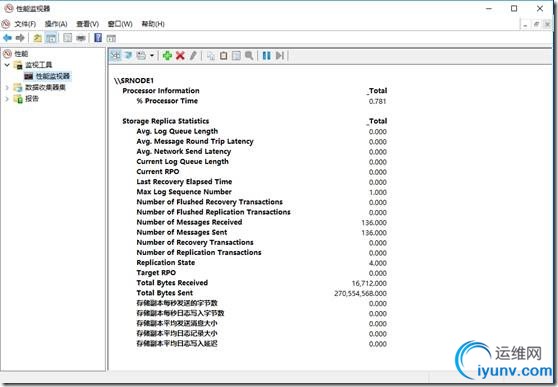Open the 操作(A) menu
Image resolution: width=558 pixels, height=387 pixels.
(56, 24)
